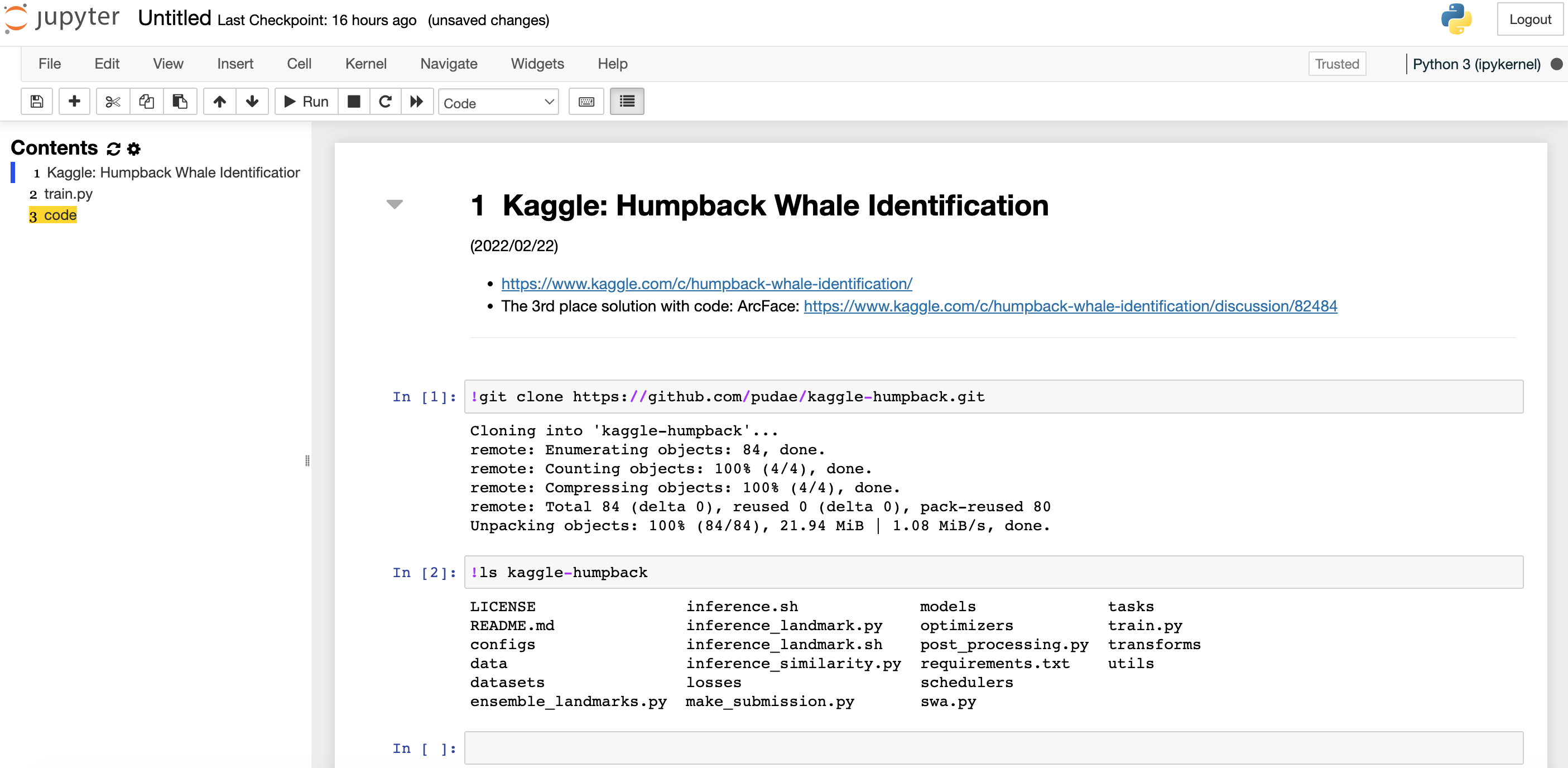Open Contents settings gear icon

click(x=134, y=148)
